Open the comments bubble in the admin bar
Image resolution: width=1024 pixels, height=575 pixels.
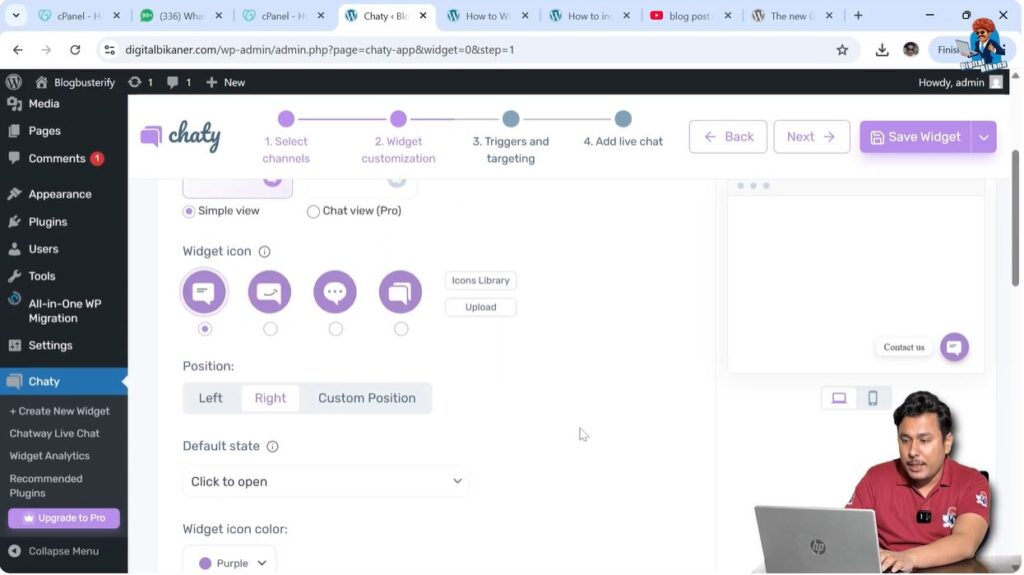179,82
